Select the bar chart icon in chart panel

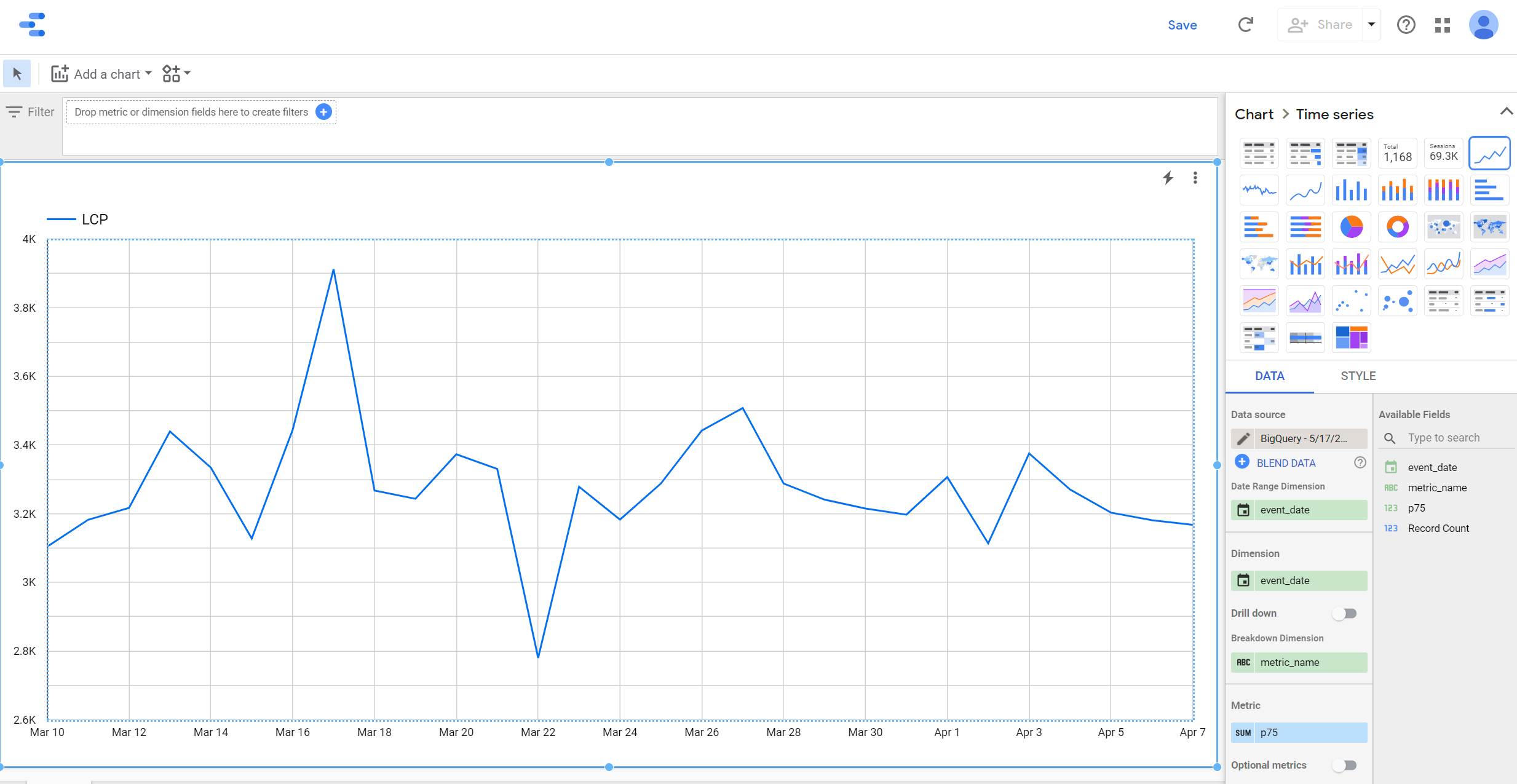[x=1350, y=191]
